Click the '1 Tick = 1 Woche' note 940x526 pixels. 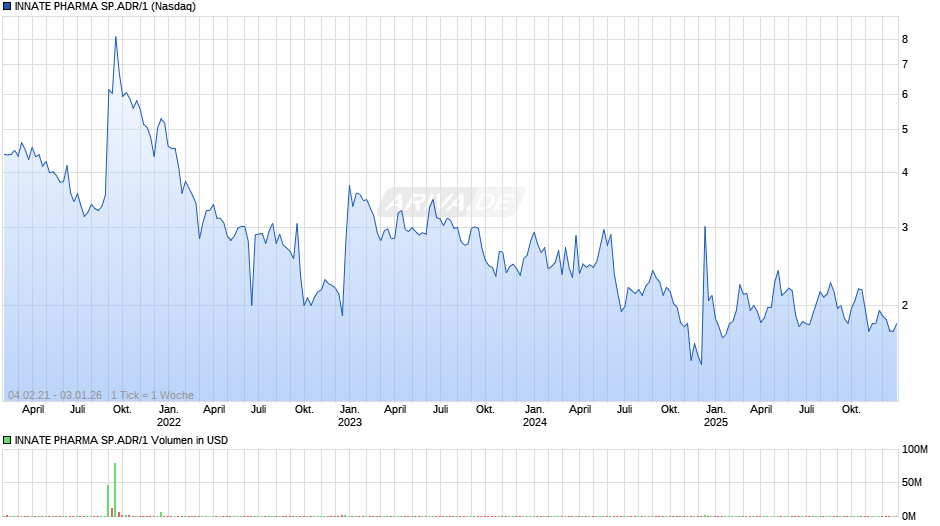152,395
